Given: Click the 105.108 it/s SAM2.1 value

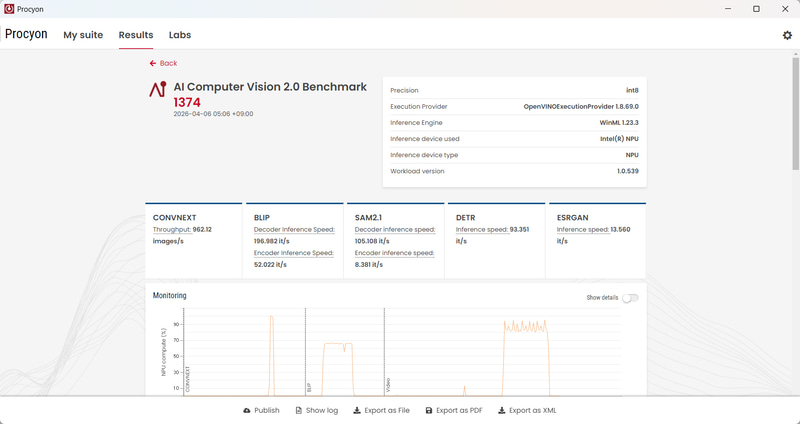Looking at the screenshot, I should coord(372,241).
